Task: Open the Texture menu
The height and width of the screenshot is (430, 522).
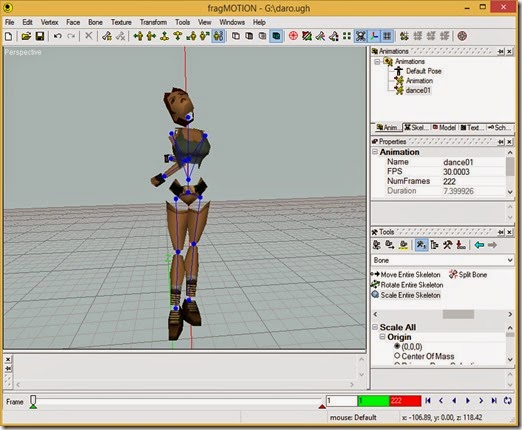Action: 121,22
